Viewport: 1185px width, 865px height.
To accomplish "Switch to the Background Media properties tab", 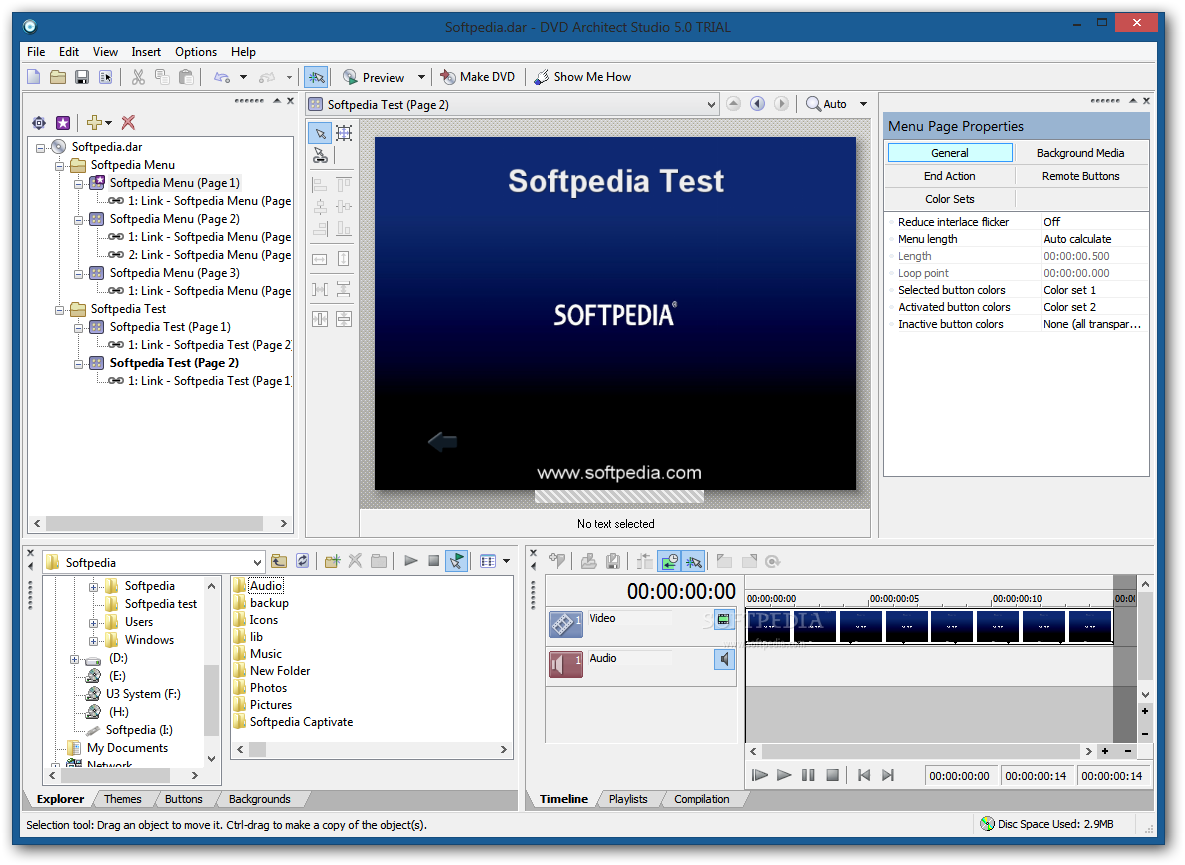I will (x=1080, y=153).
